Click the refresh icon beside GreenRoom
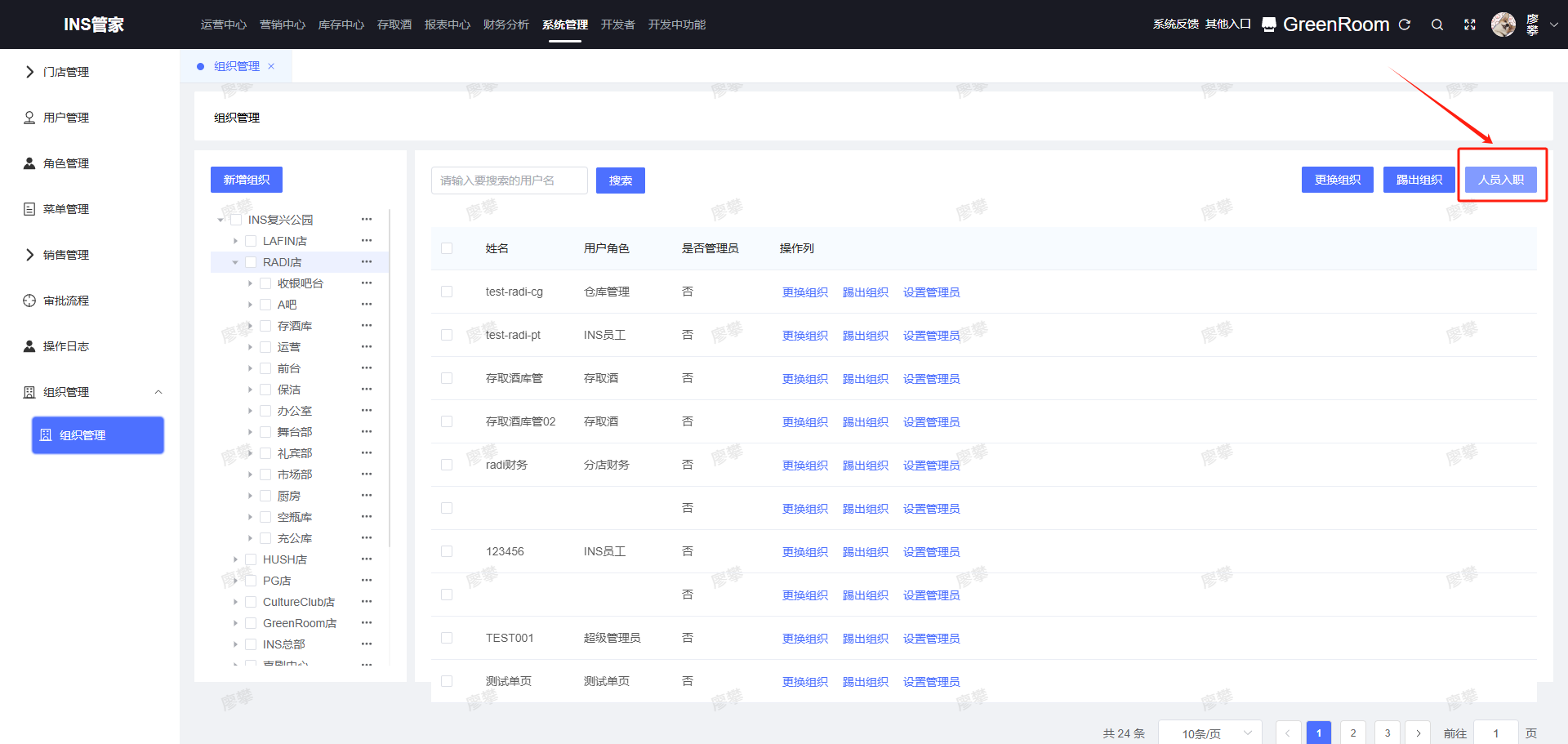 [x=1405, y=25]
